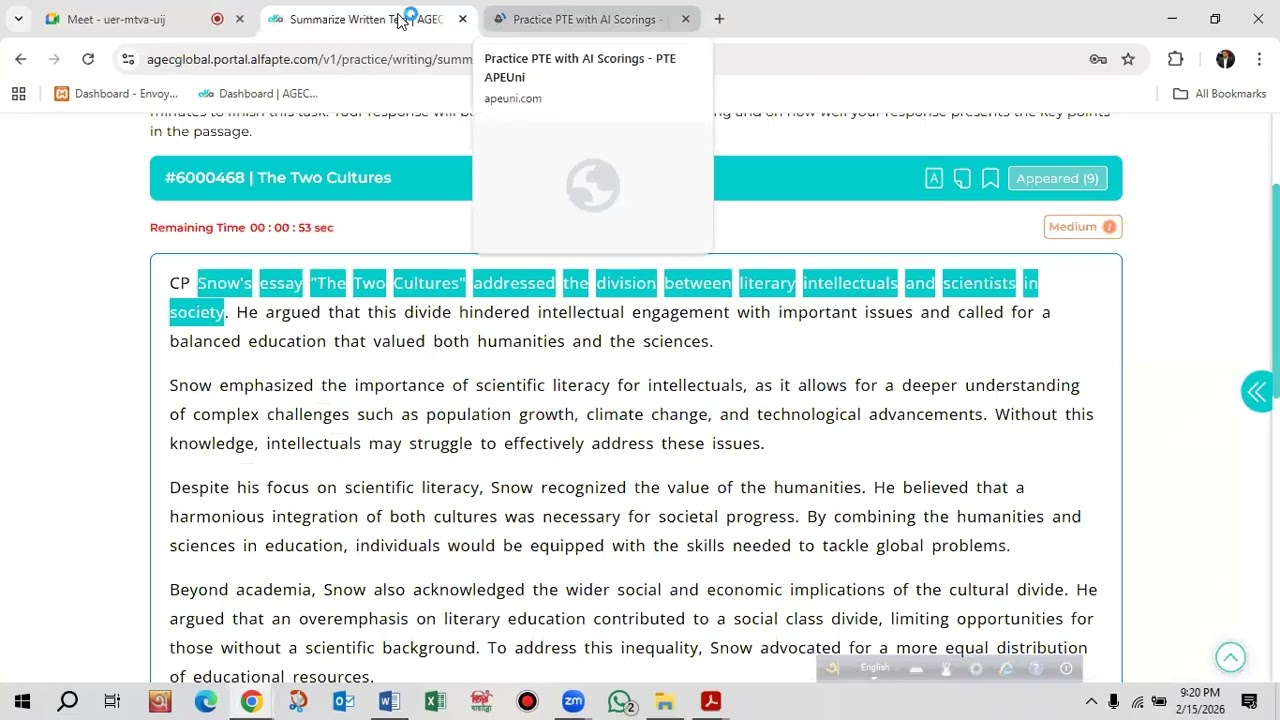Open Outlook from the taskbar
This screenshot has height=720, width=1280.
point(343,701)
